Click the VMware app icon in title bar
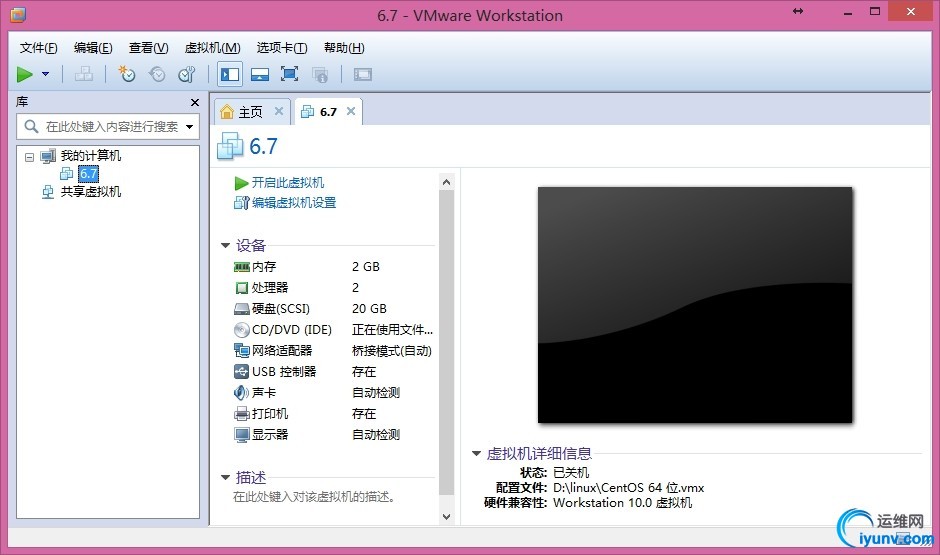Image resolution: width=940 pixels, height=555 pixels. [18, 15]
